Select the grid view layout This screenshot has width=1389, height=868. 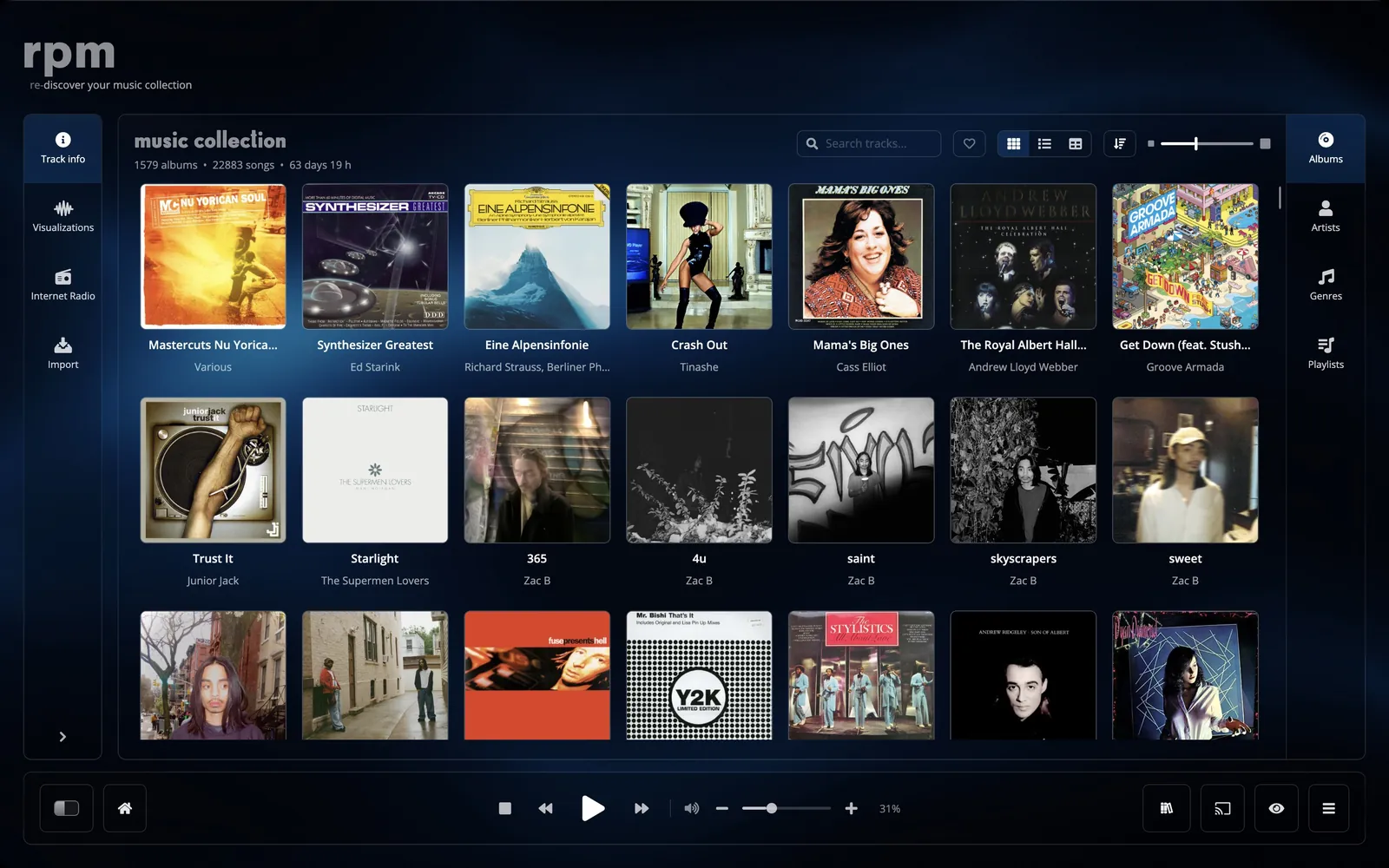1013,144
